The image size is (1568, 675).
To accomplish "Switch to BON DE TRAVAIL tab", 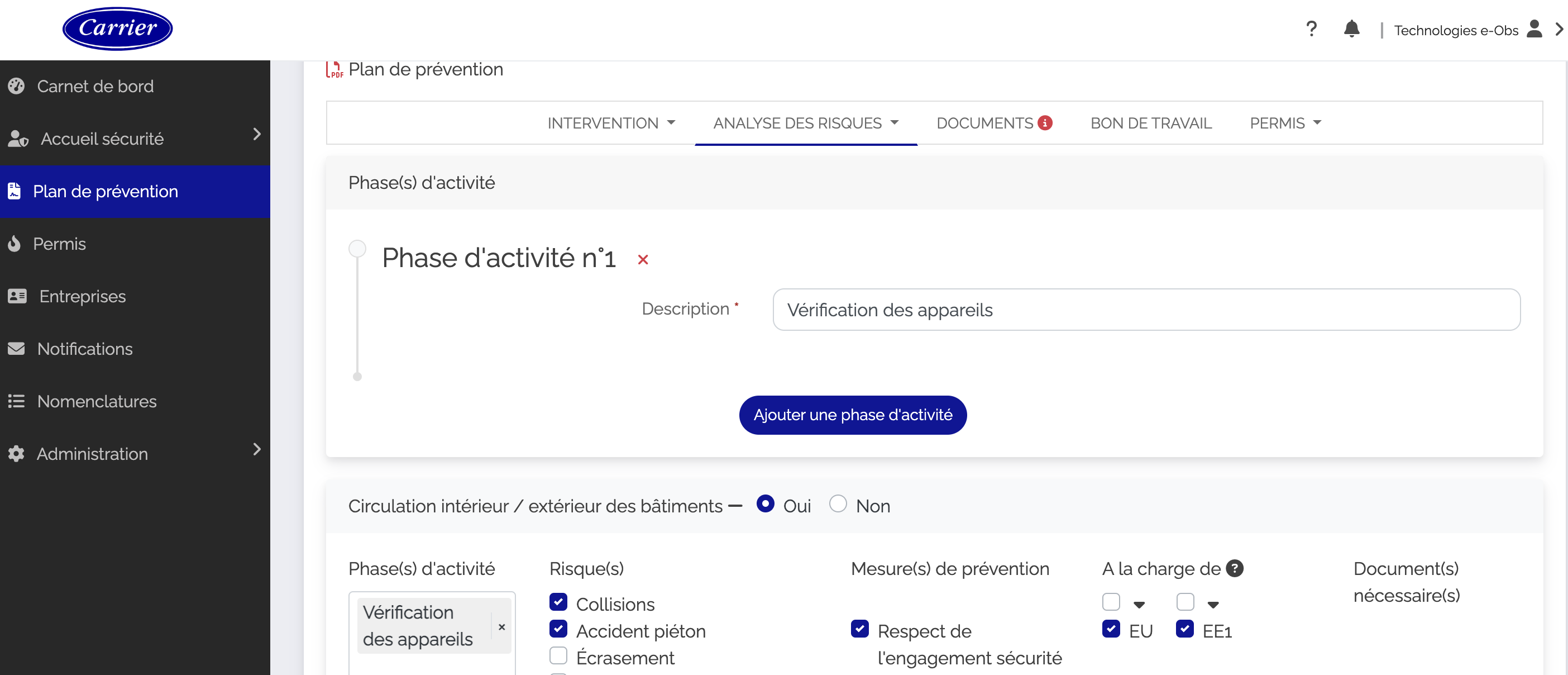I will pos(1151,123).
